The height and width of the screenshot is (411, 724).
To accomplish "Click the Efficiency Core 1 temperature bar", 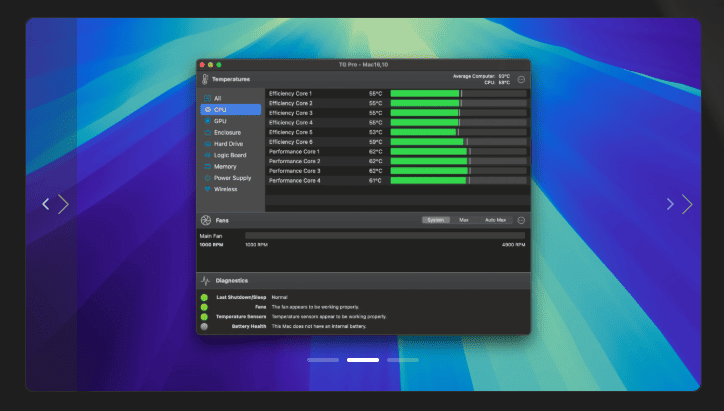I will click(459, 94).
